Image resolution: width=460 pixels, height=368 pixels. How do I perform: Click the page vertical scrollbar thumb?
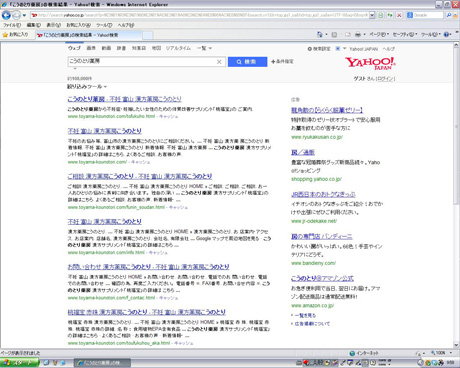point(456,126)
